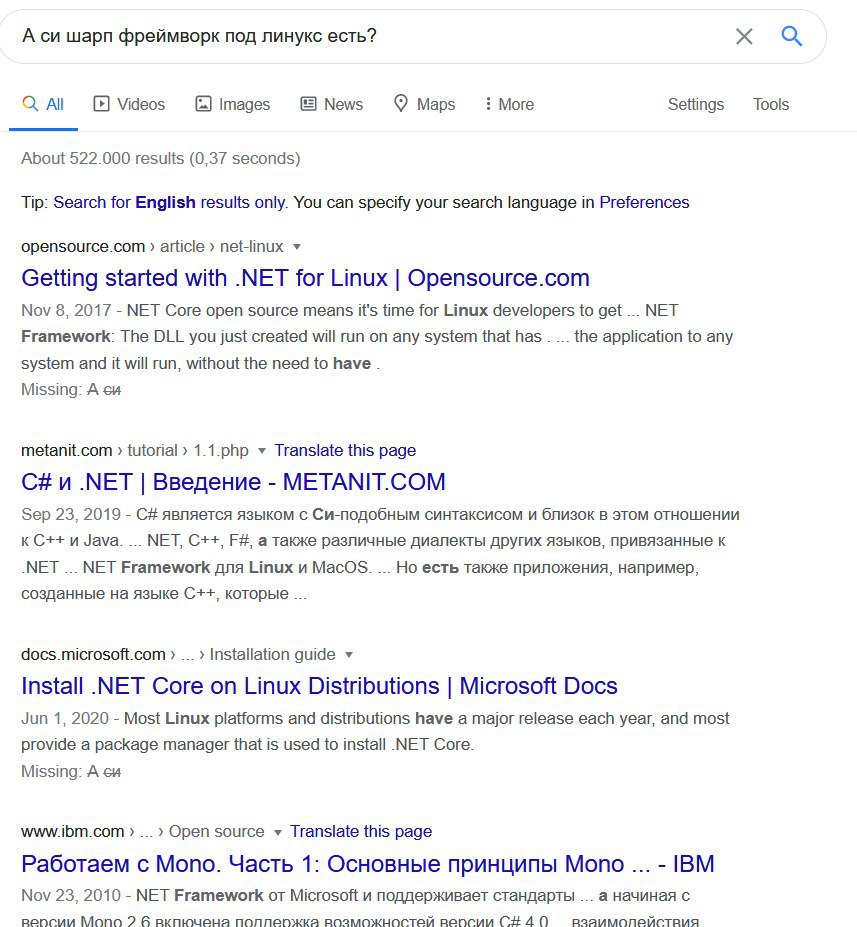Open the 'Работаем с Mono' IBM result

pyautogui.click(x=368, y=864)
